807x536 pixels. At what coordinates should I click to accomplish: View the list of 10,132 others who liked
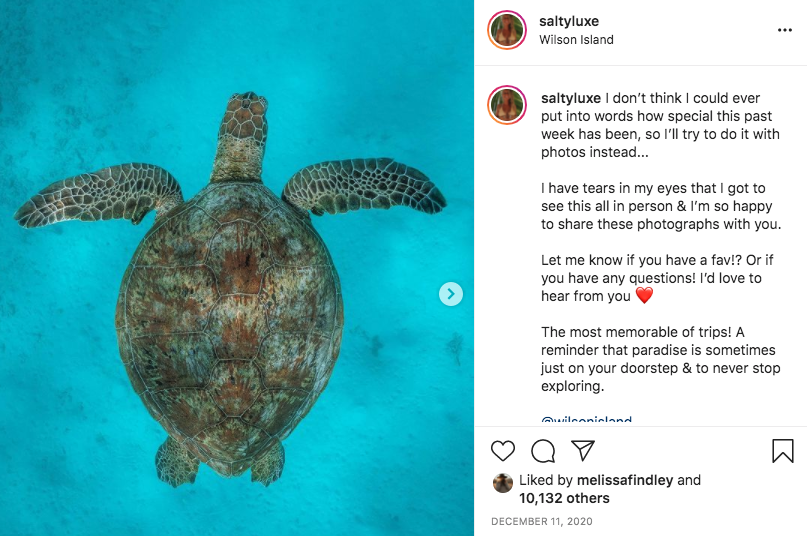(x=564, y=498)
